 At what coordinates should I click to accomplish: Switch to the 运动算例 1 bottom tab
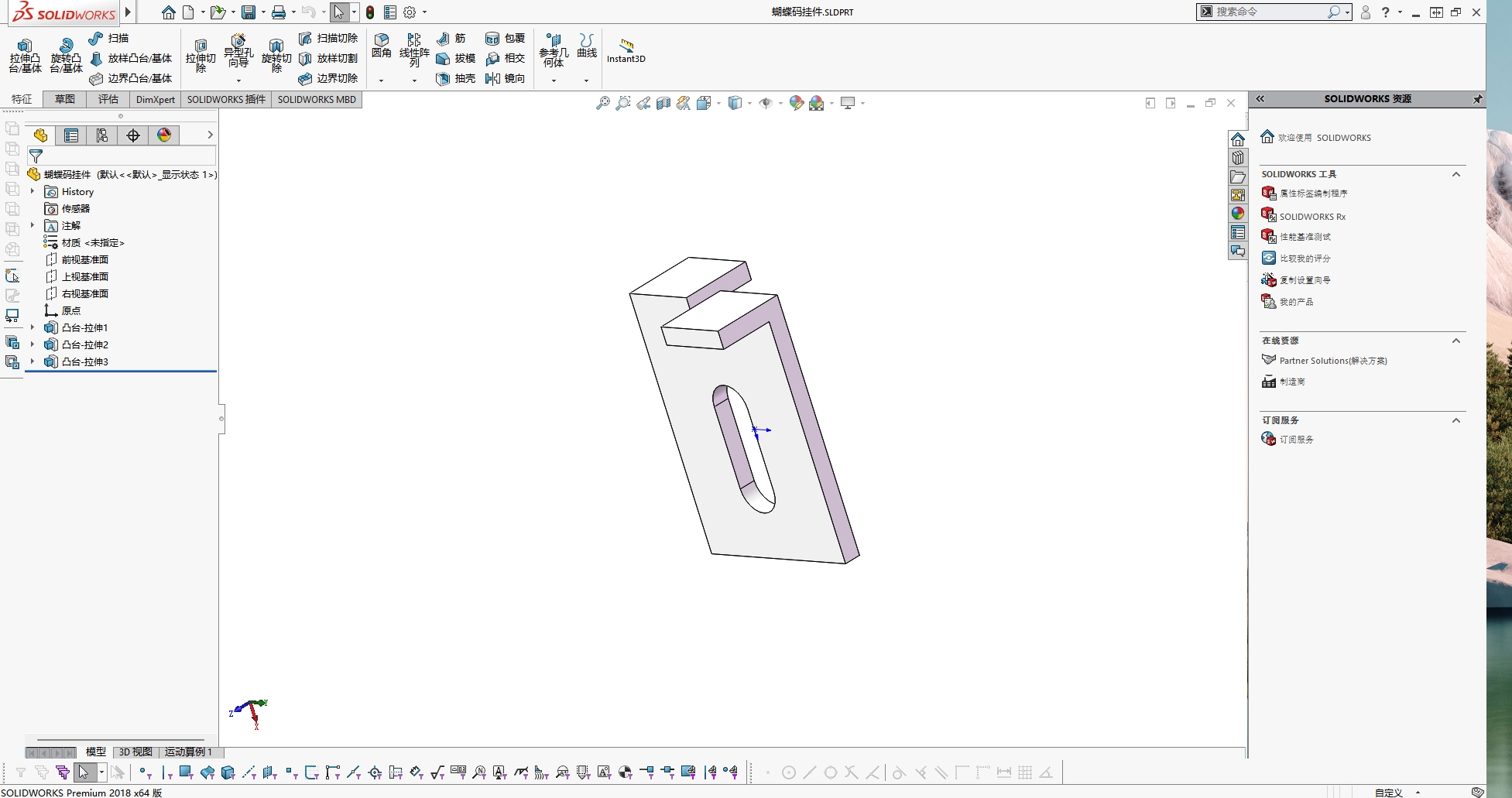pos(188,752)
